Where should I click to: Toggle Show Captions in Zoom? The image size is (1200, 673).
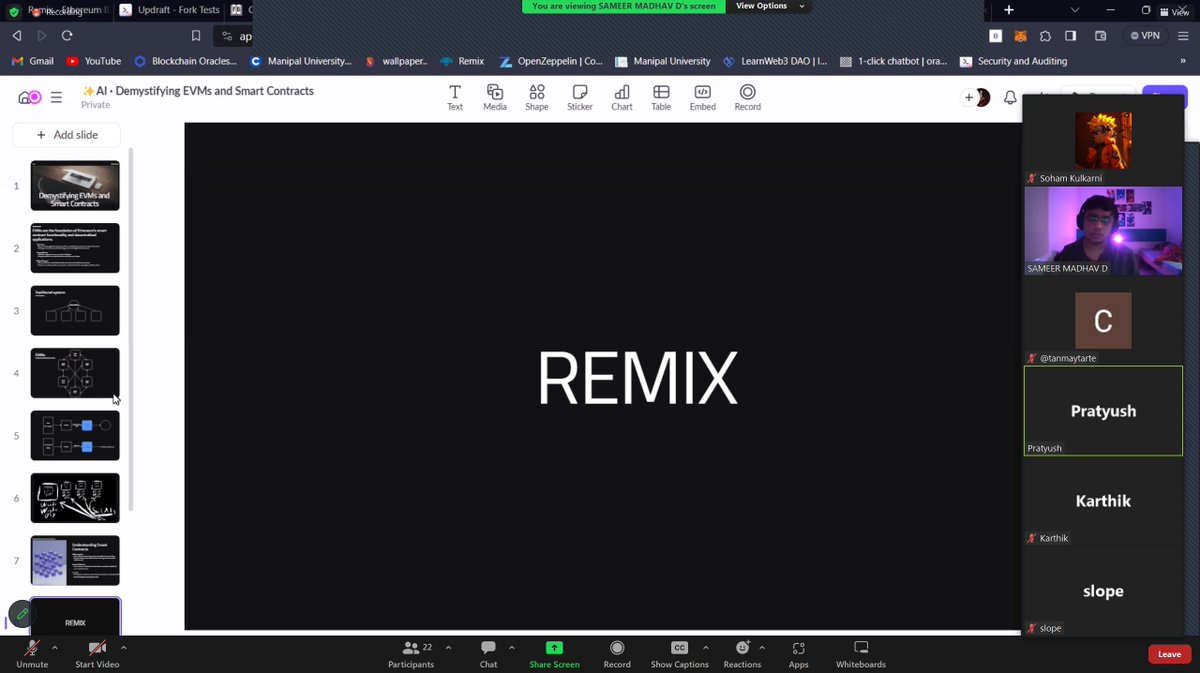(x=679, y=654)
